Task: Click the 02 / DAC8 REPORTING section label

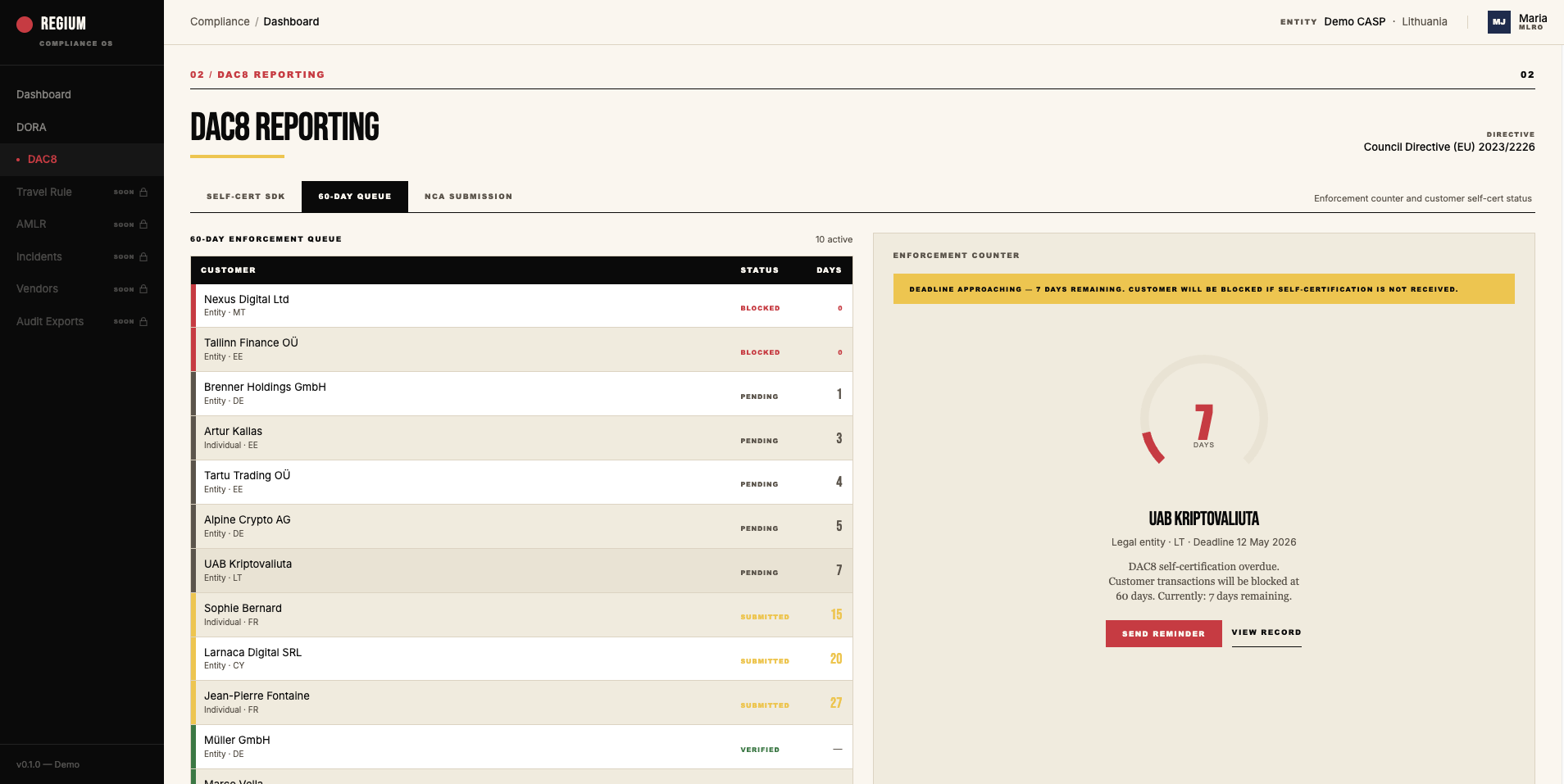Action: pyautogui.click(x=257, y=75)
